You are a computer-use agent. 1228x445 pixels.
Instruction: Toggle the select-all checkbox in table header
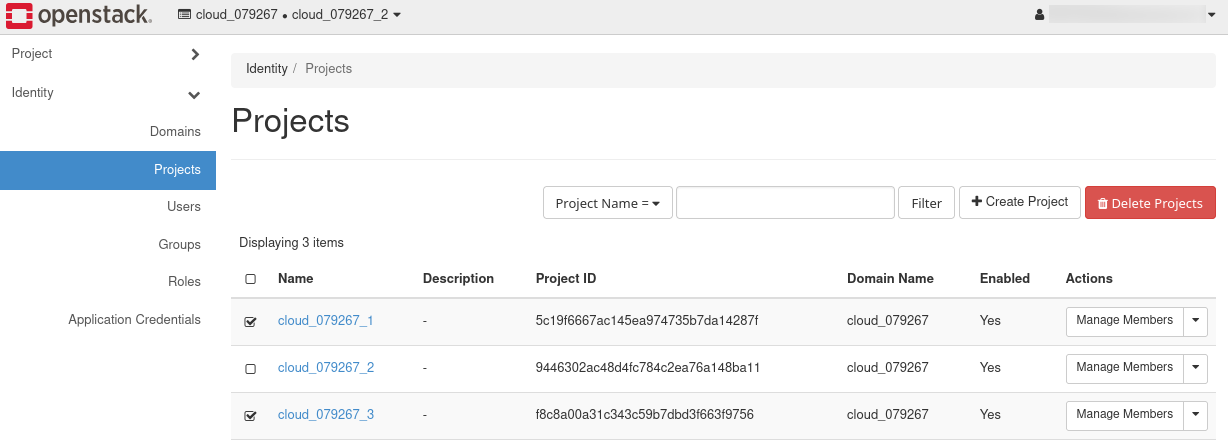tap(250, 279)
